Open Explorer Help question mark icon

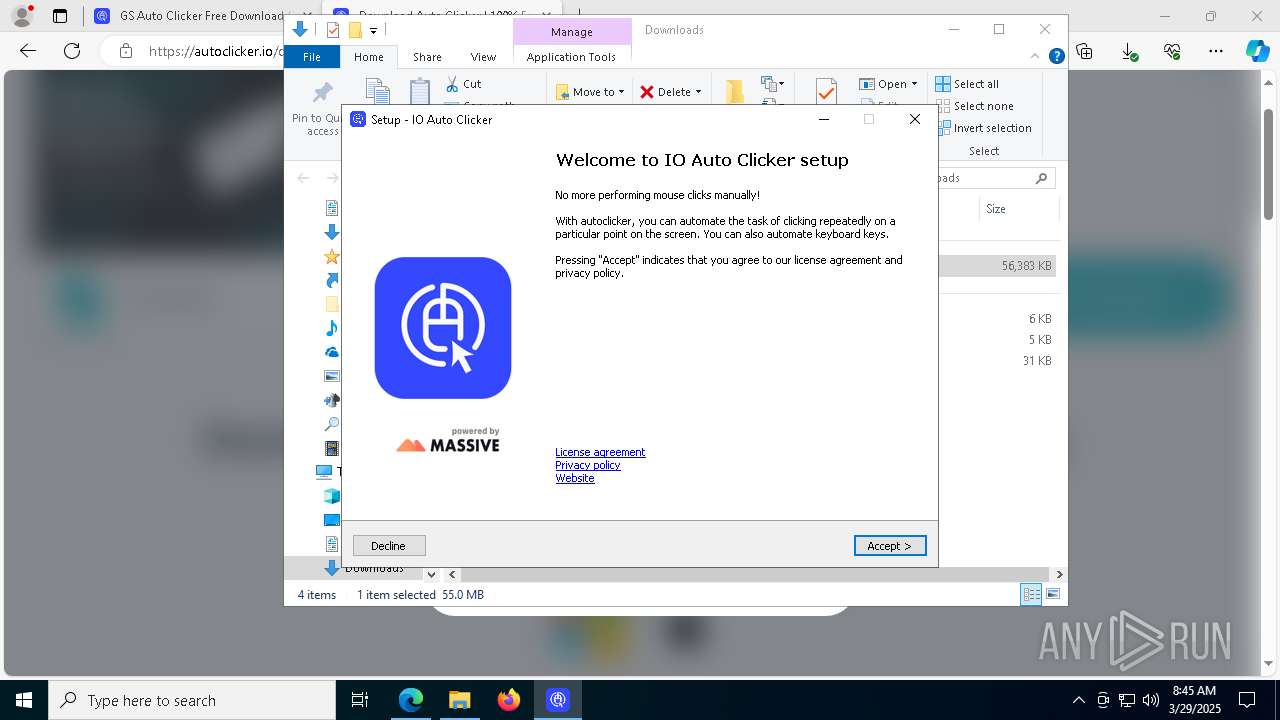pos(1056,57)
